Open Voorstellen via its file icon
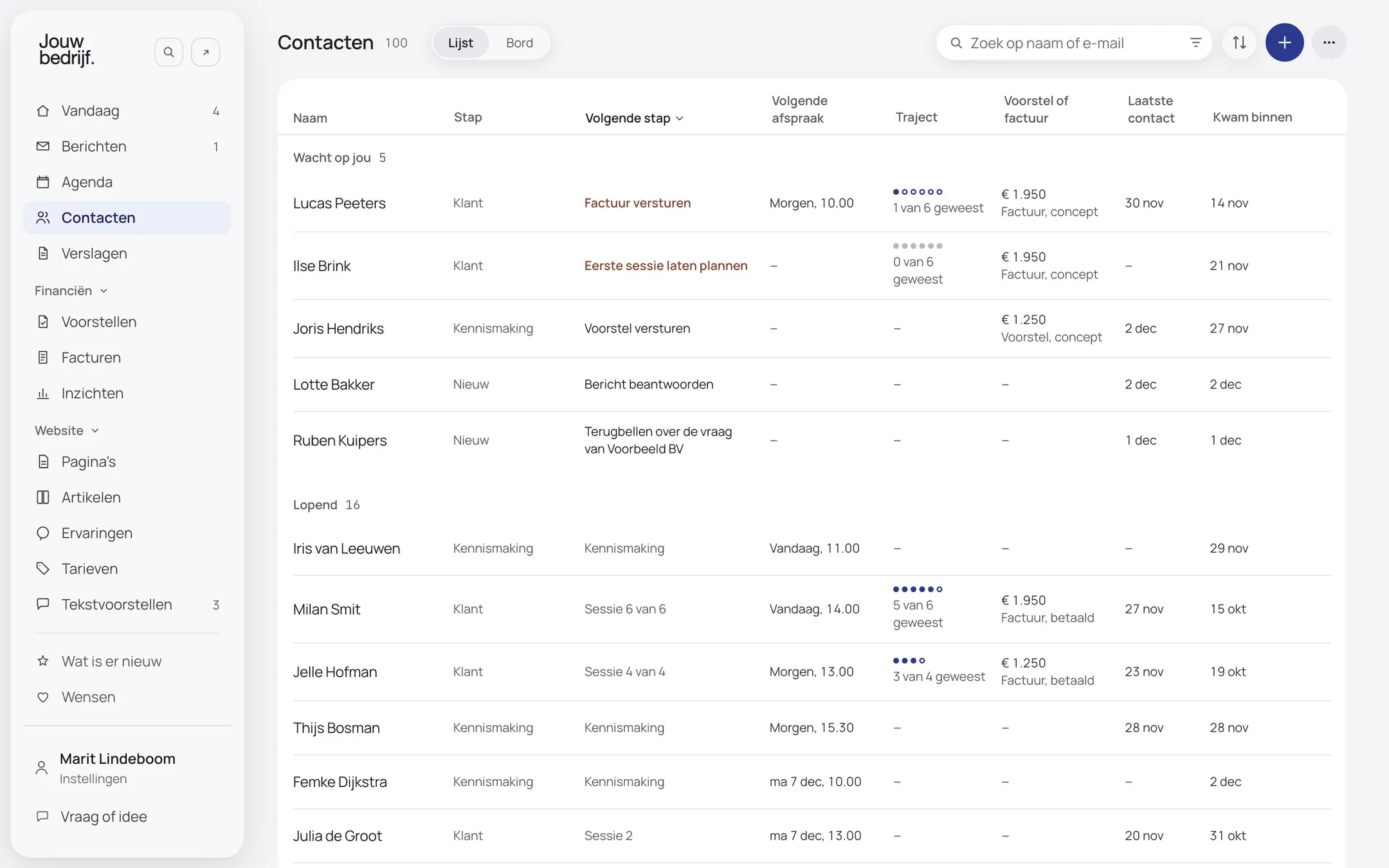1389x868 pixels. 43,321
